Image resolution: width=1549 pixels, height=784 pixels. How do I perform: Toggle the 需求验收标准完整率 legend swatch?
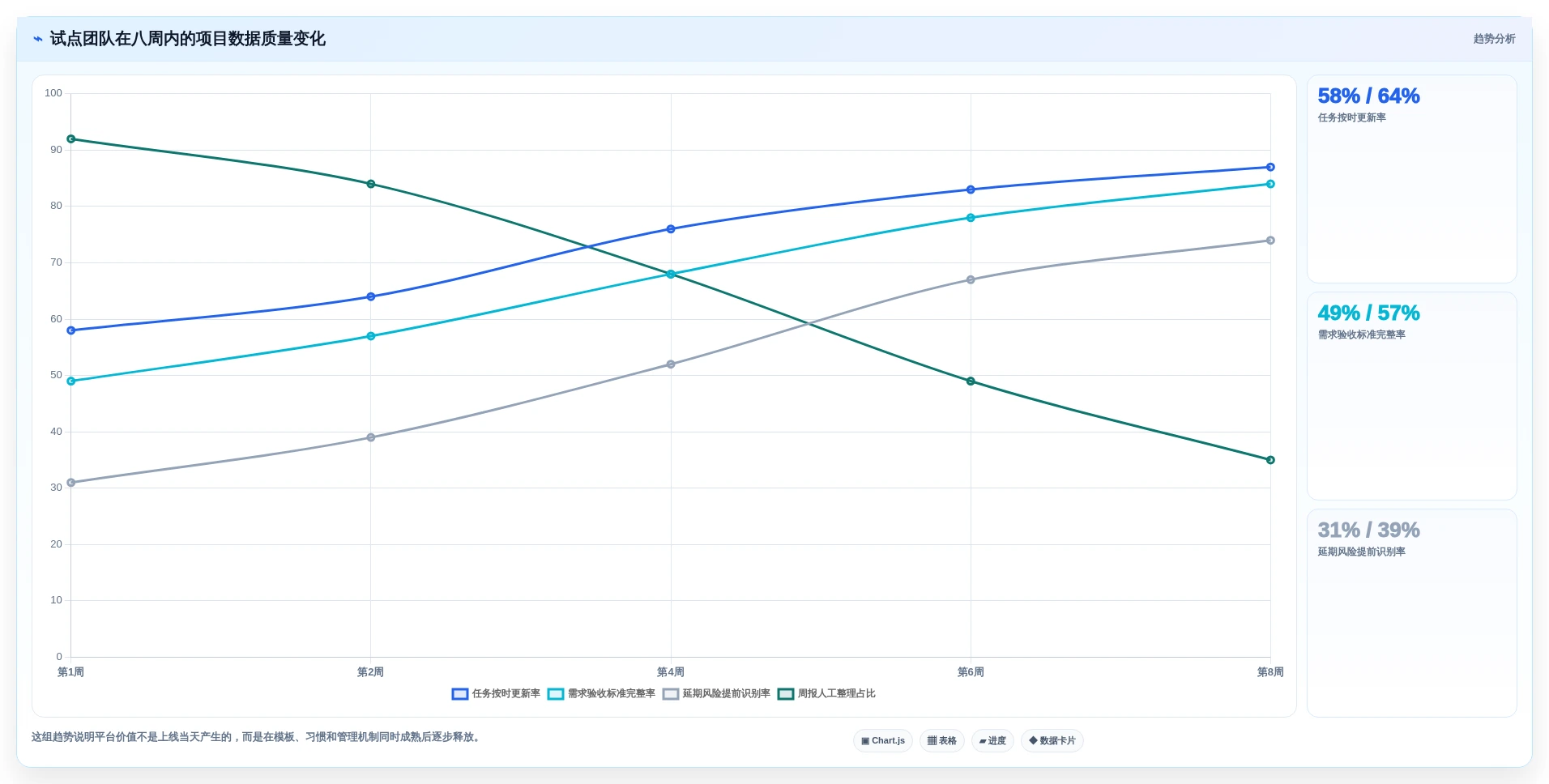click(x=556, y=694)
